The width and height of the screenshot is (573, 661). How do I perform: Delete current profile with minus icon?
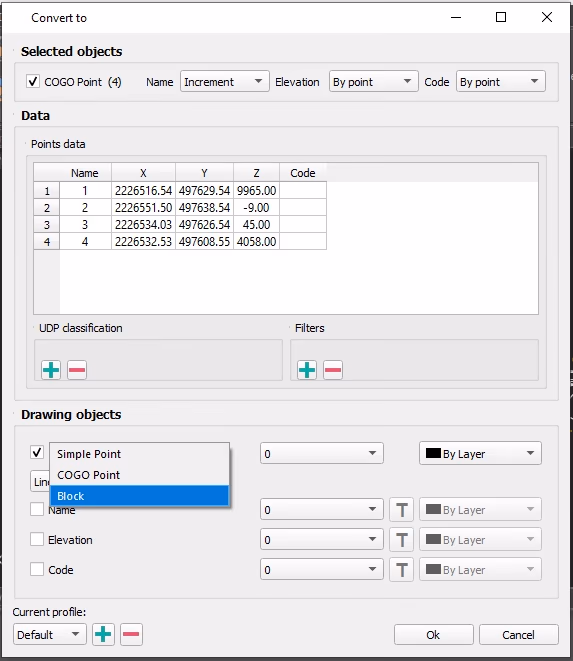[132, 634]
